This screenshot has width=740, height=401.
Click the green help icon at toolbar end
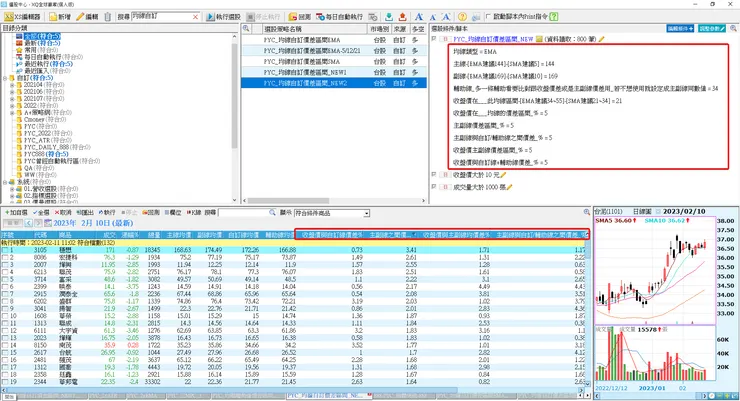click(x=554, y=17)
